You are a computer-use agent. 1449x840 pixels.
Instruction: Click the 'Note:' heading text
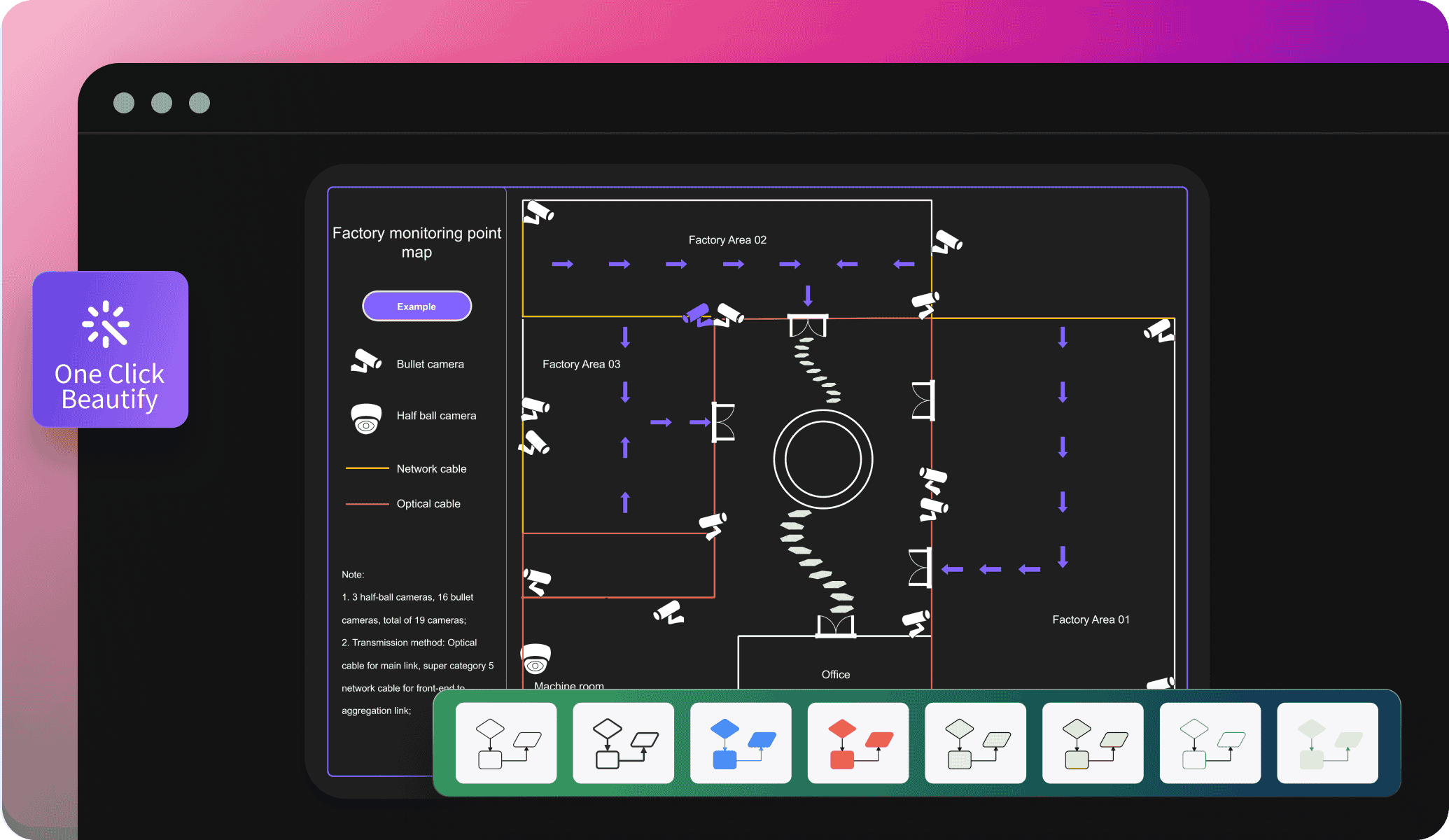coord(353,575)
